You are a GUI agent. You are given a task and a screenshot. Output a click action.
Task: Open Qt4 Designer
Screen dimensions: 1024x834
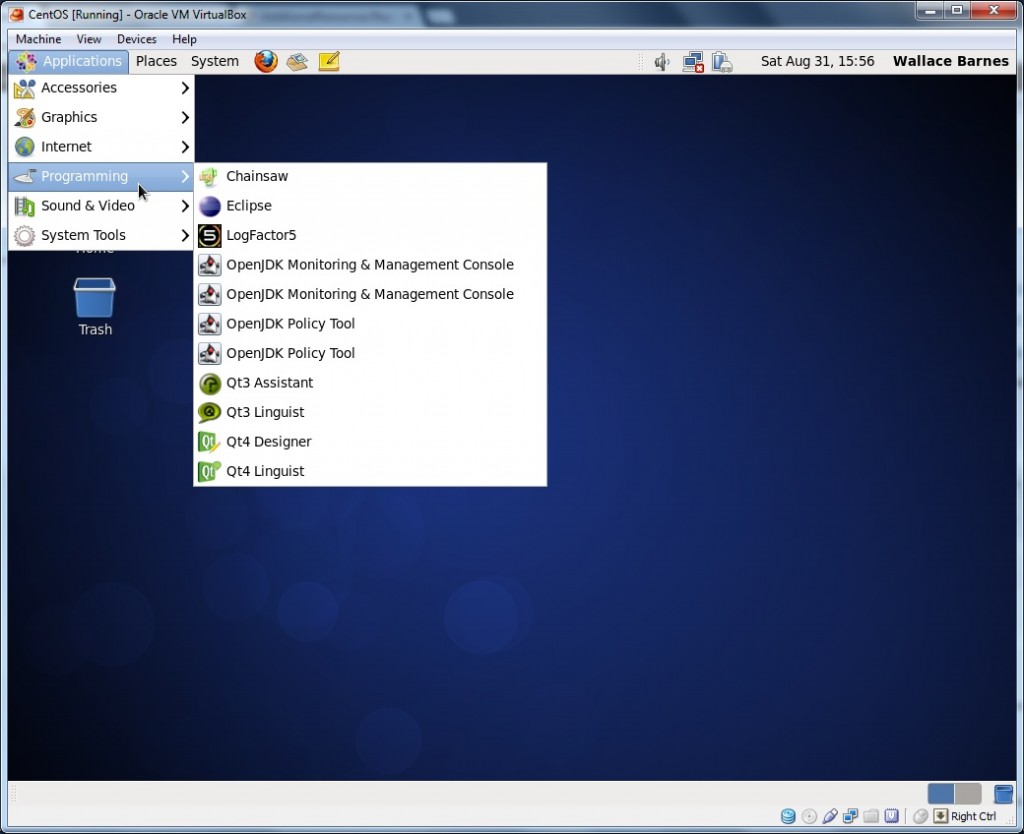[x=268, y=441]
